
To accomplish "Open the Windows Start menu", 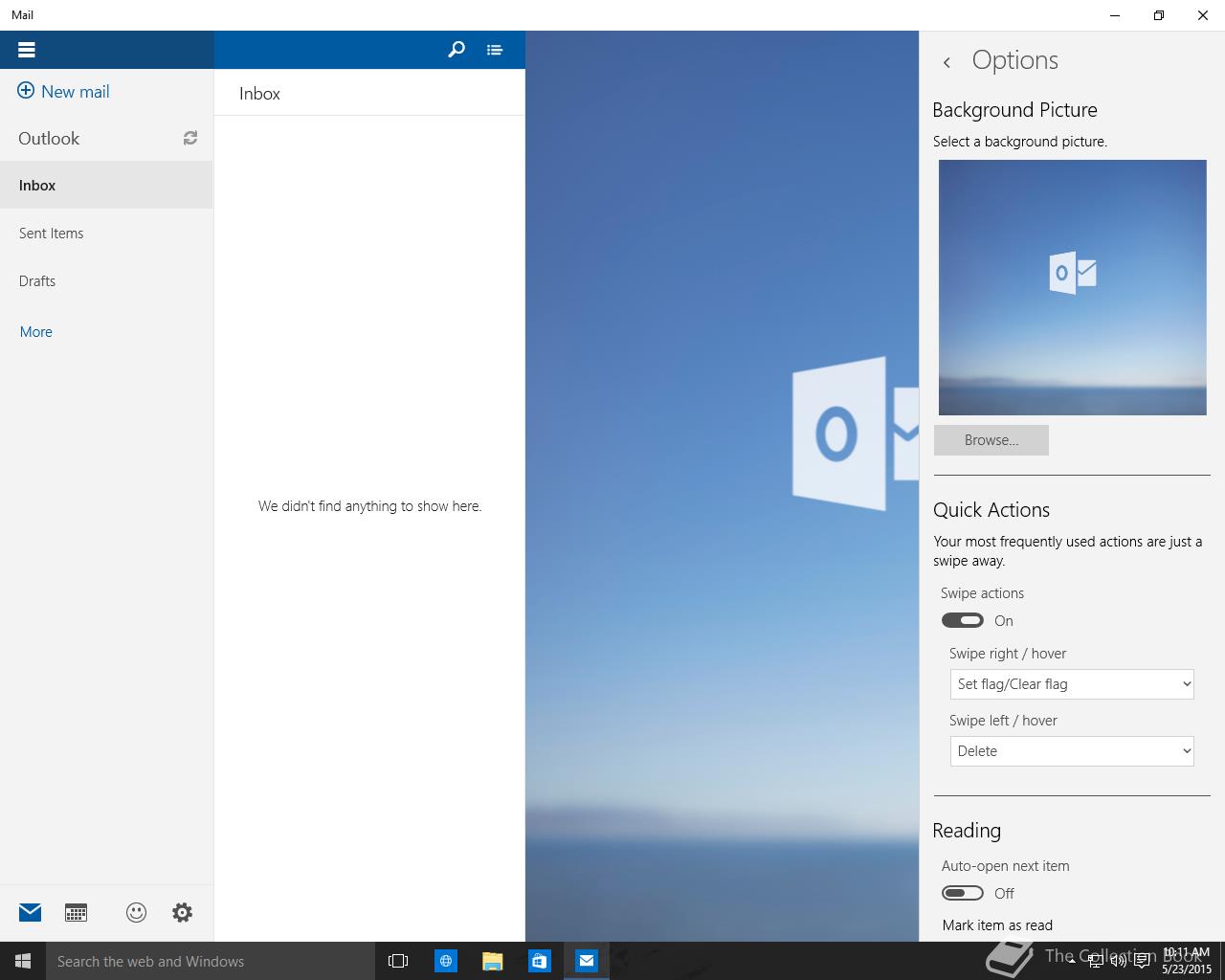I will pyautogui.click(x=23, y=961).
